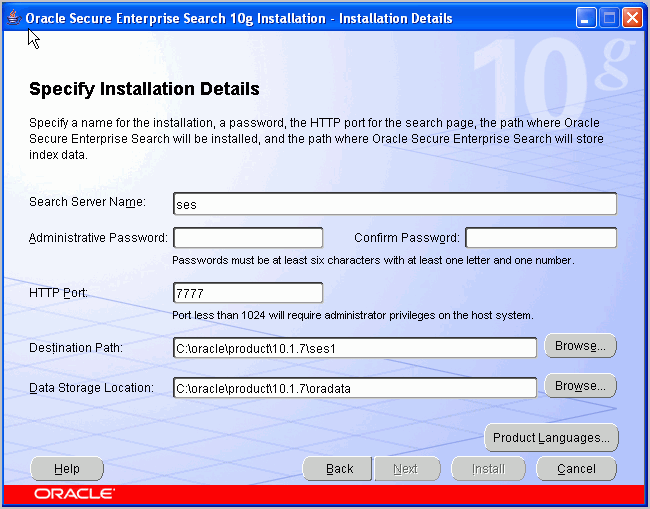
Task: Select the HTTP Port field
Action: pos(248,293)
